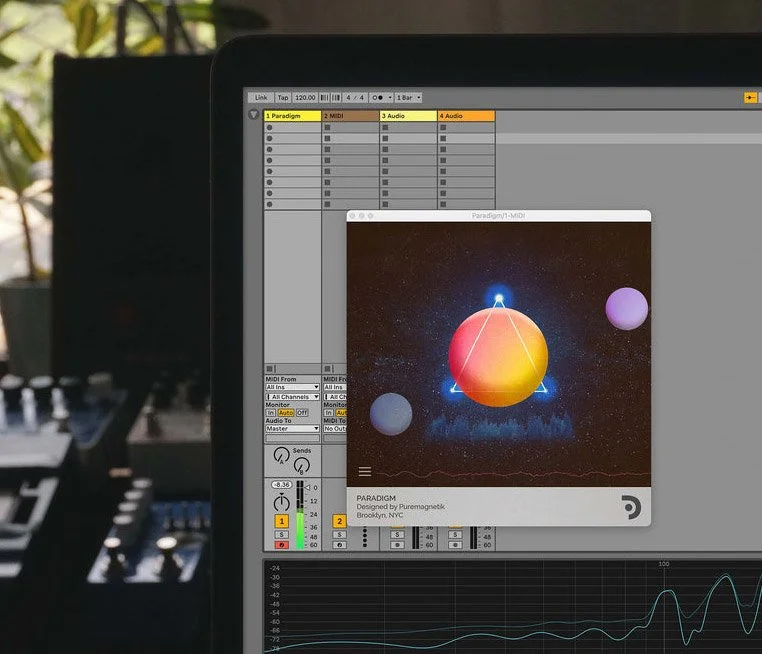The image size is (762, 654).
Task: Click the last clip stop square of 4 Audio
Action: pos(443,204)
